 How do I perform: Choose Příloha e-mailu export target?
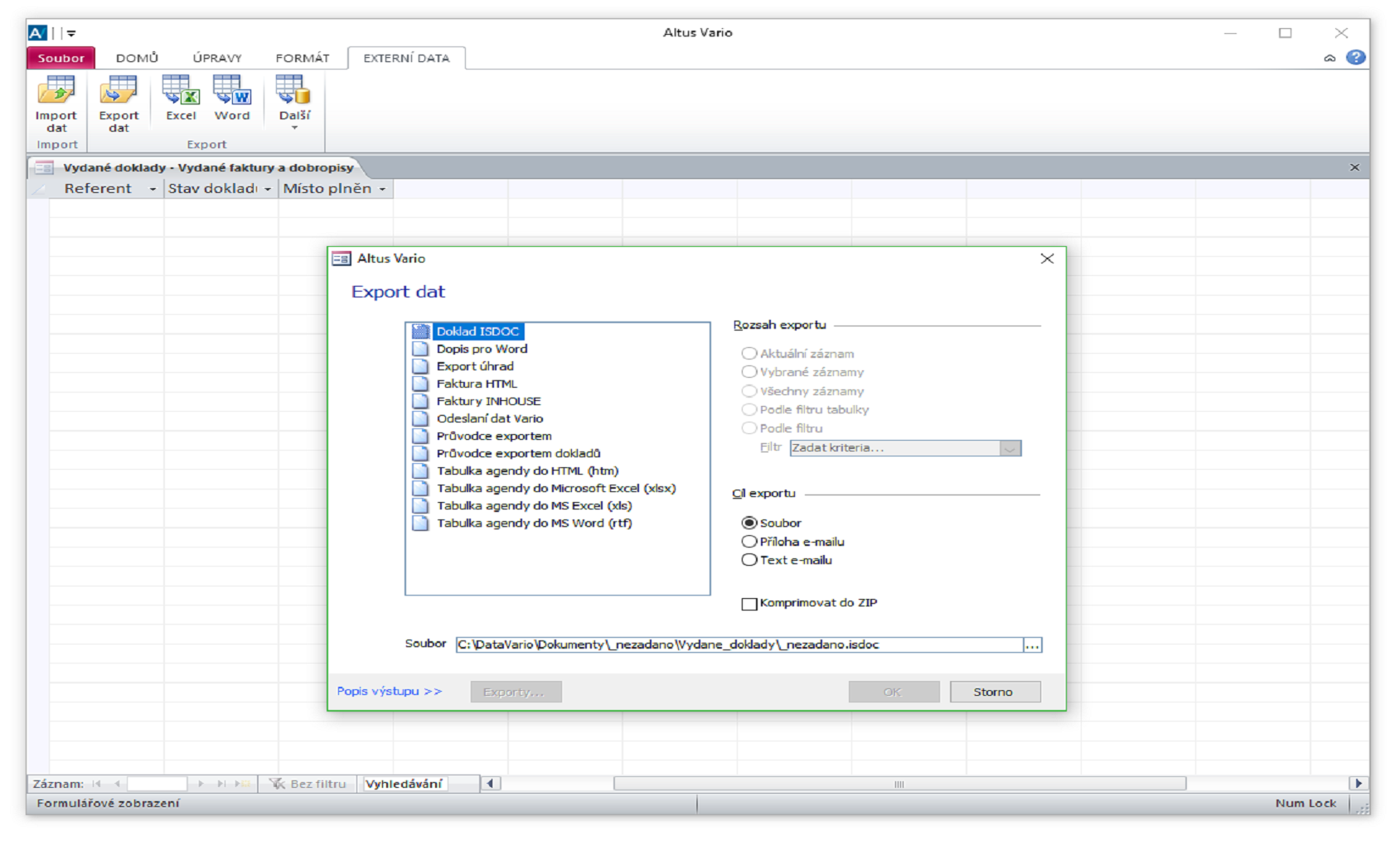click(x=749, y=542)
